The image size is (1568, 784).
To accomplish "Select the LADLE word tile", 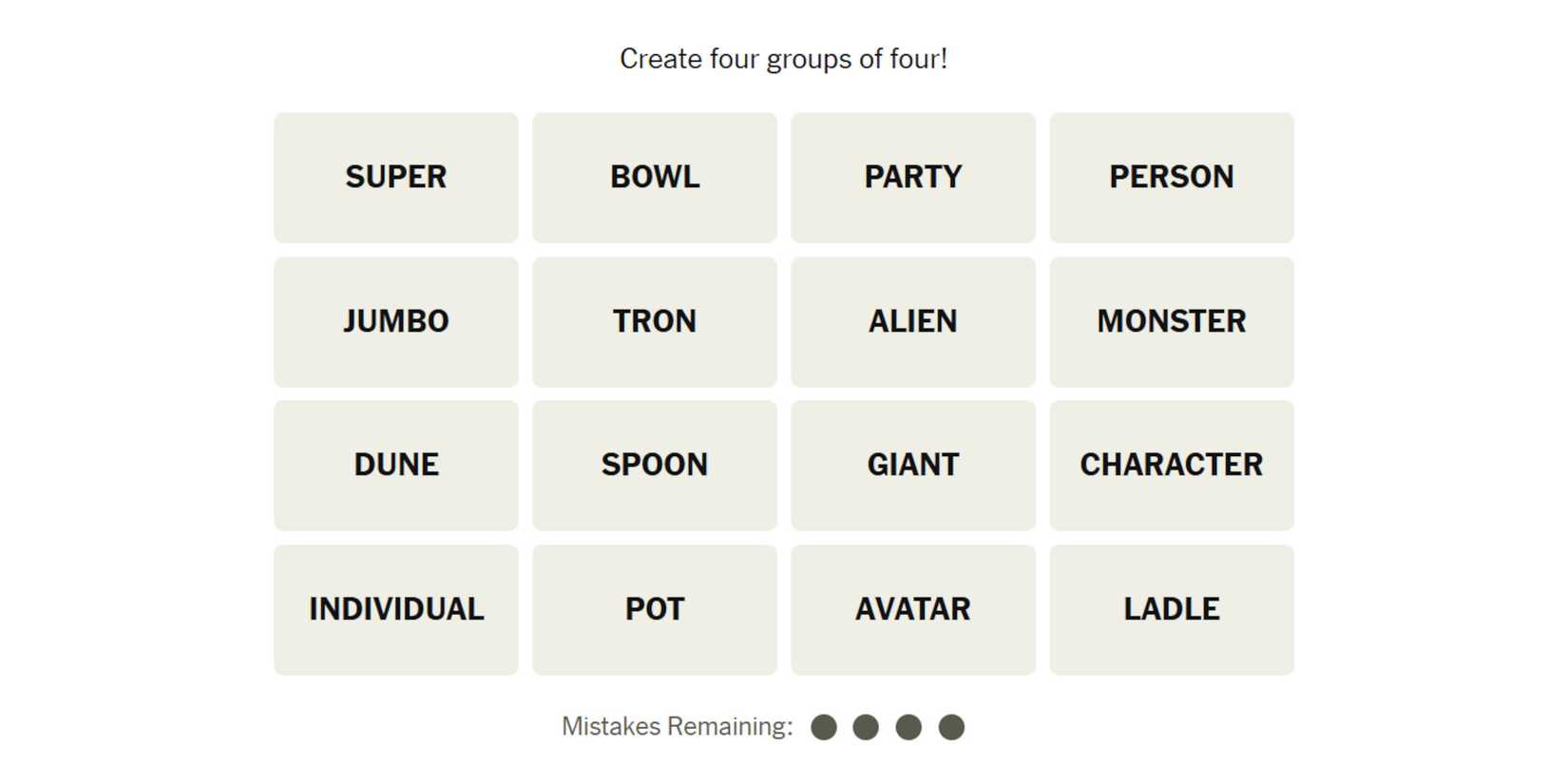I will (1171, 609).
